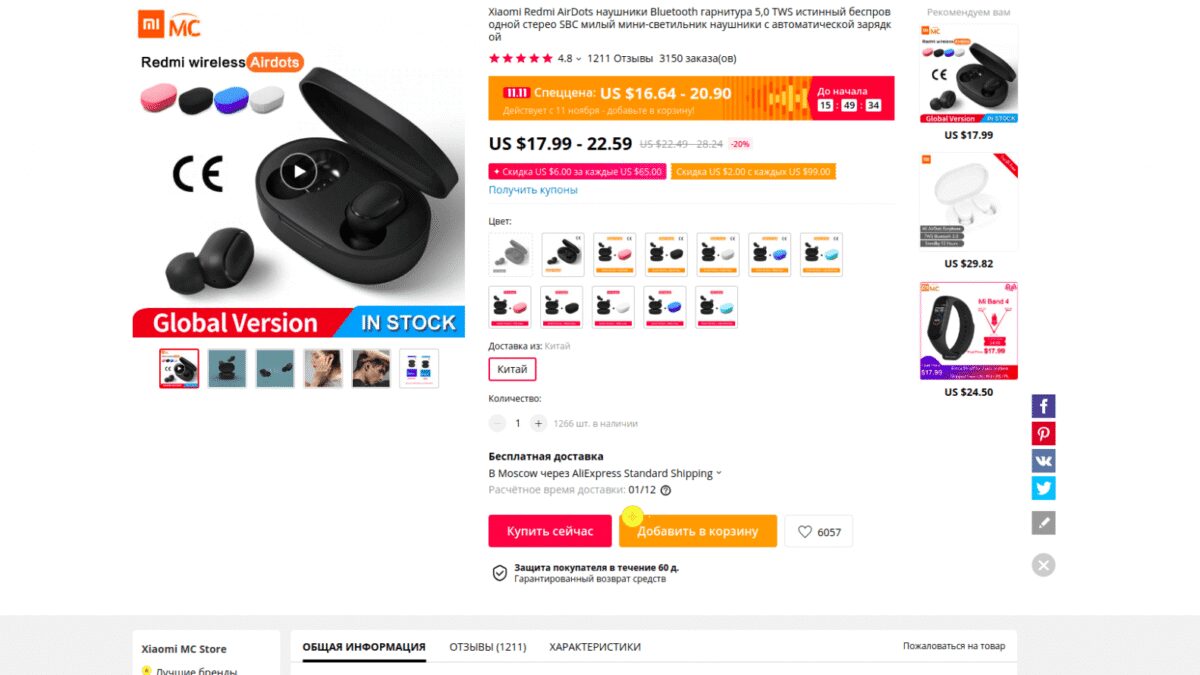Increase quantity with plus button
Screen dimensions: 1200x675
click(538, 423)
